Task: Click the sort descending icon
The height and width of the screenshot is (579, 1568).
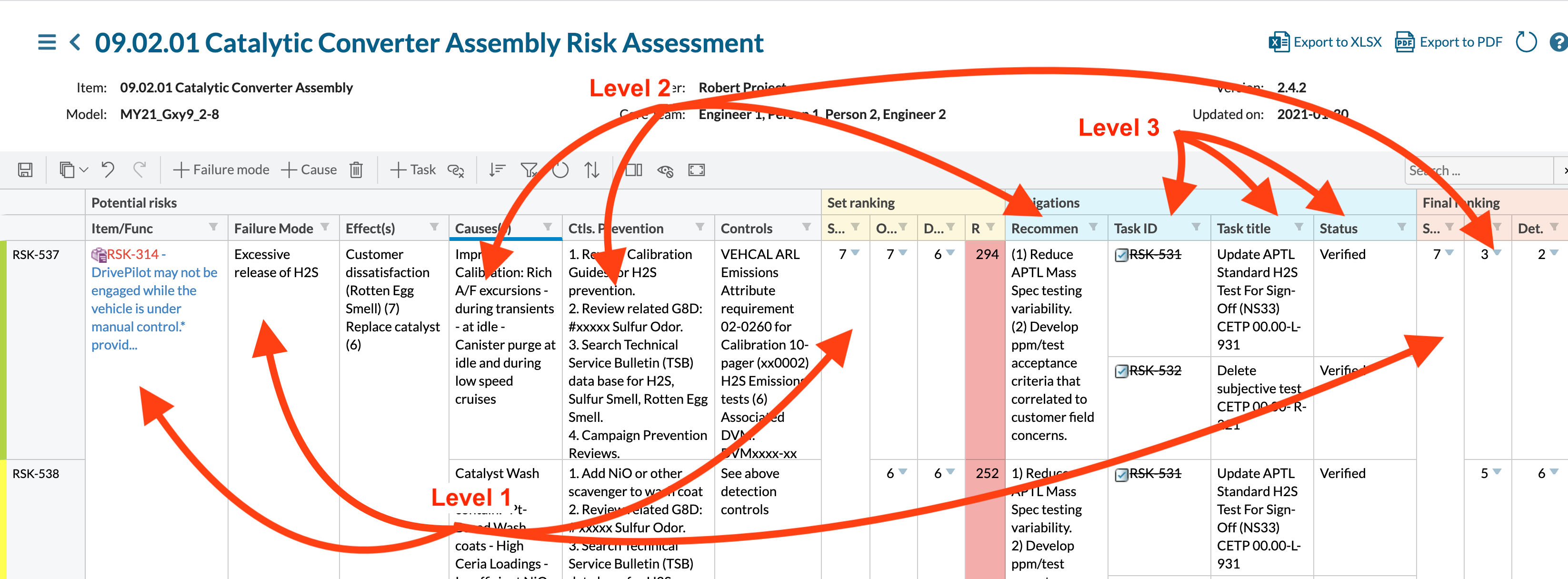Action: (x=497, y=170)
